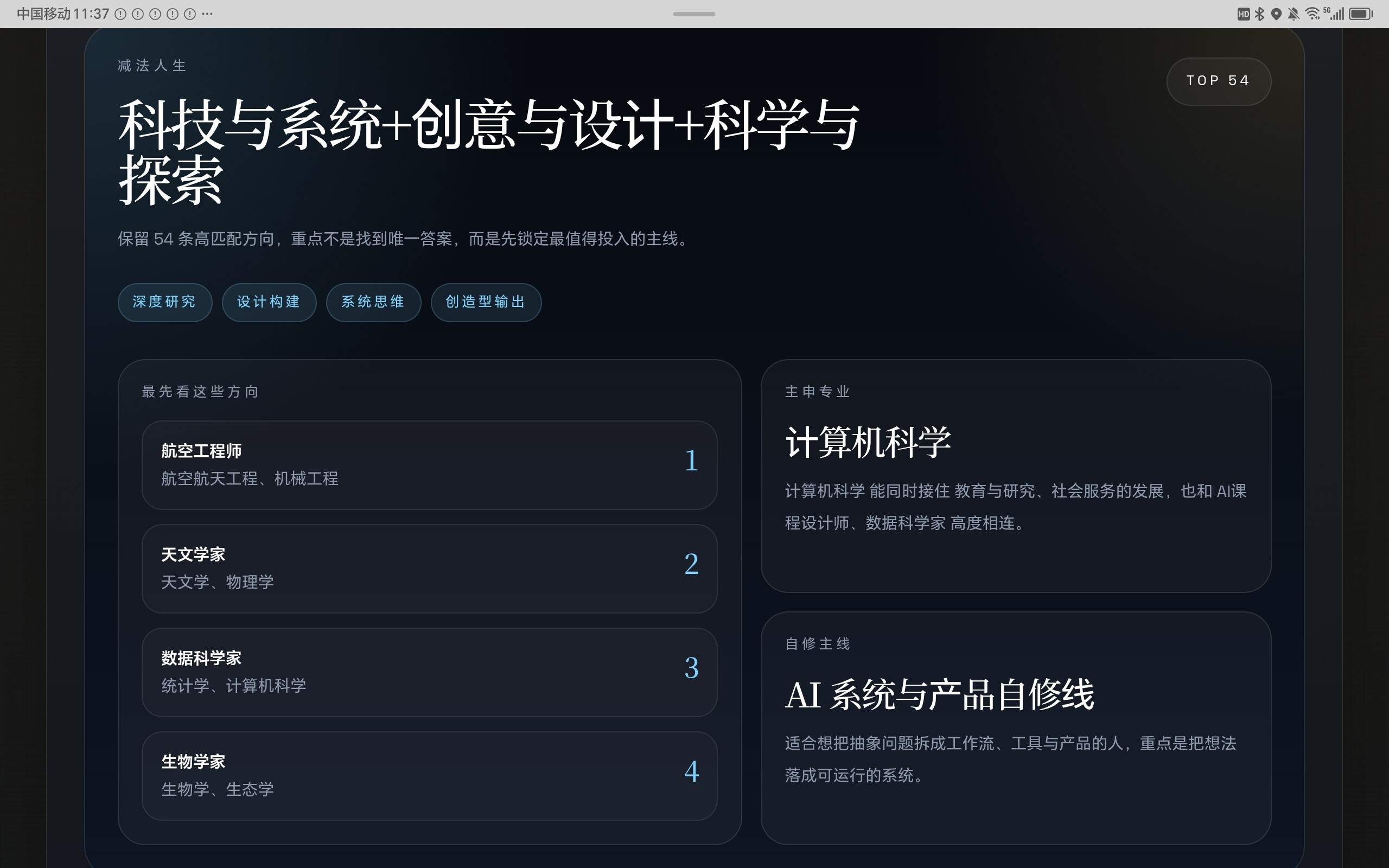Image resolution: width=1389 pixels, height=868 pixels.
Task: Tap the WiFi signal icon
Action: [1313, 12]
